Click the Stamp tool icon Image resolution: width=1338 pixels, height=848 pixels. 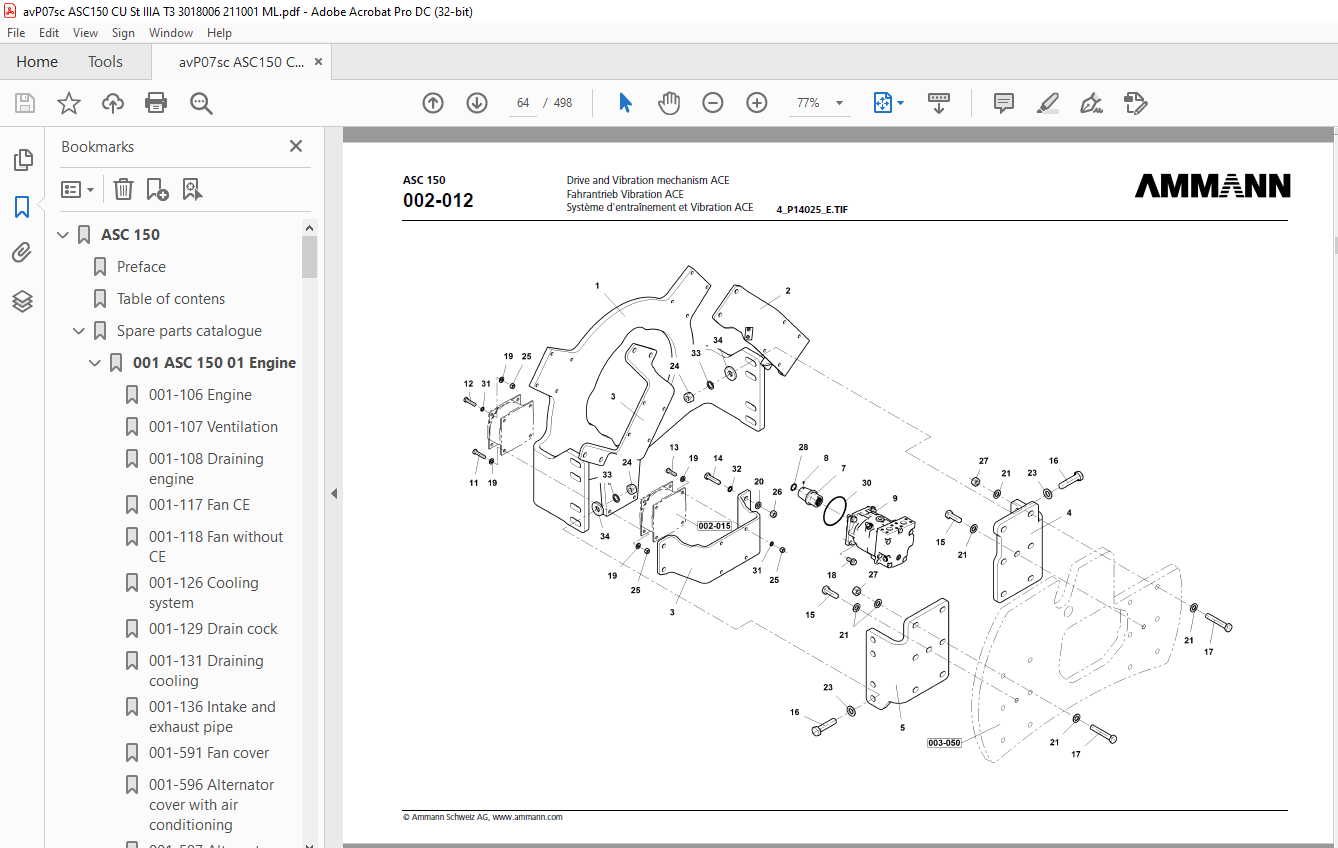(1135, 103)
